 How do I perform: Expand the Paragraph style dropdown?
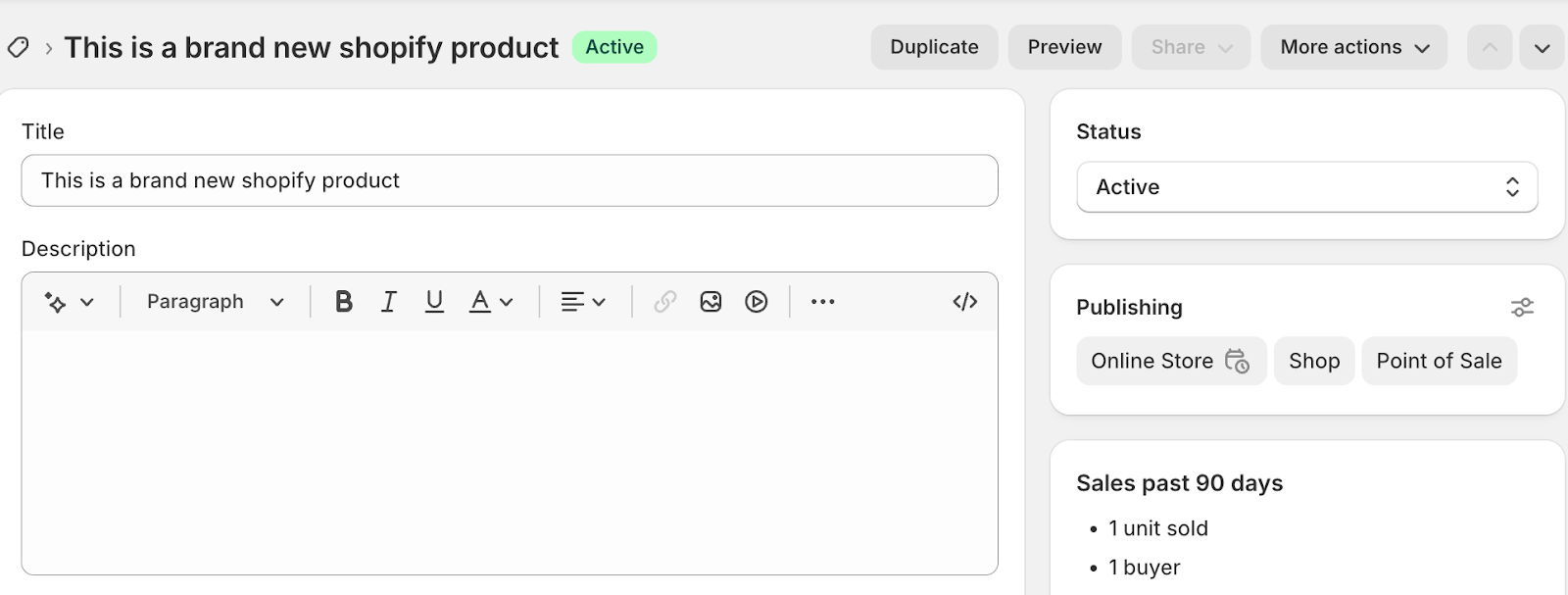215,302
